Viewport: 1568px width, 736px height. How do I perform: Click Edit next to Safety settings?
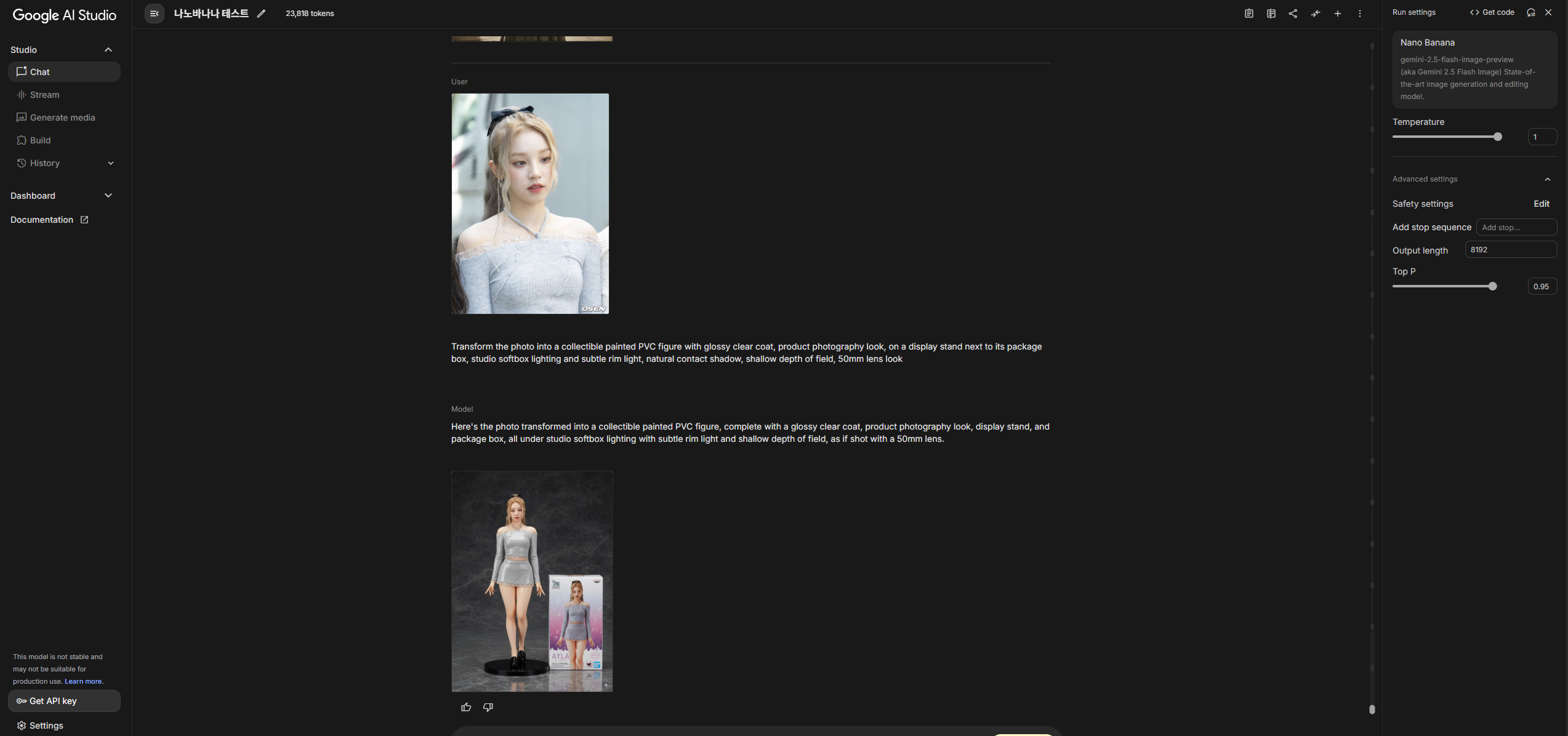[1541, 204]
